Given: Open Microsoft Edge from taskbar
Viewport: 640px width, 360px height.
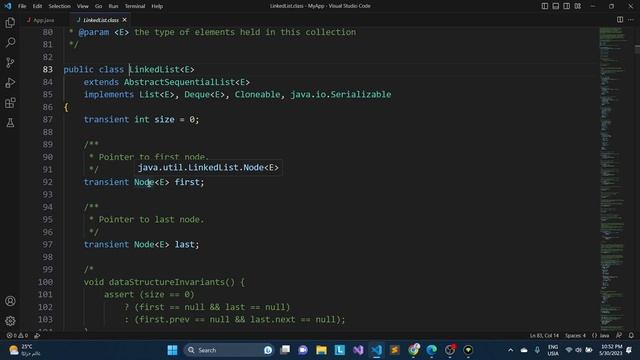Looking at the screenshot, I should pos(431,350).
